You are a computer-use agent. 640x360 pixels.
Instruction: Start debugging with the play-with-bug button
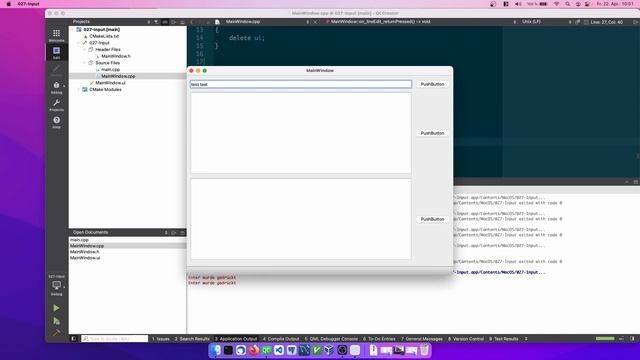[56, 321]
